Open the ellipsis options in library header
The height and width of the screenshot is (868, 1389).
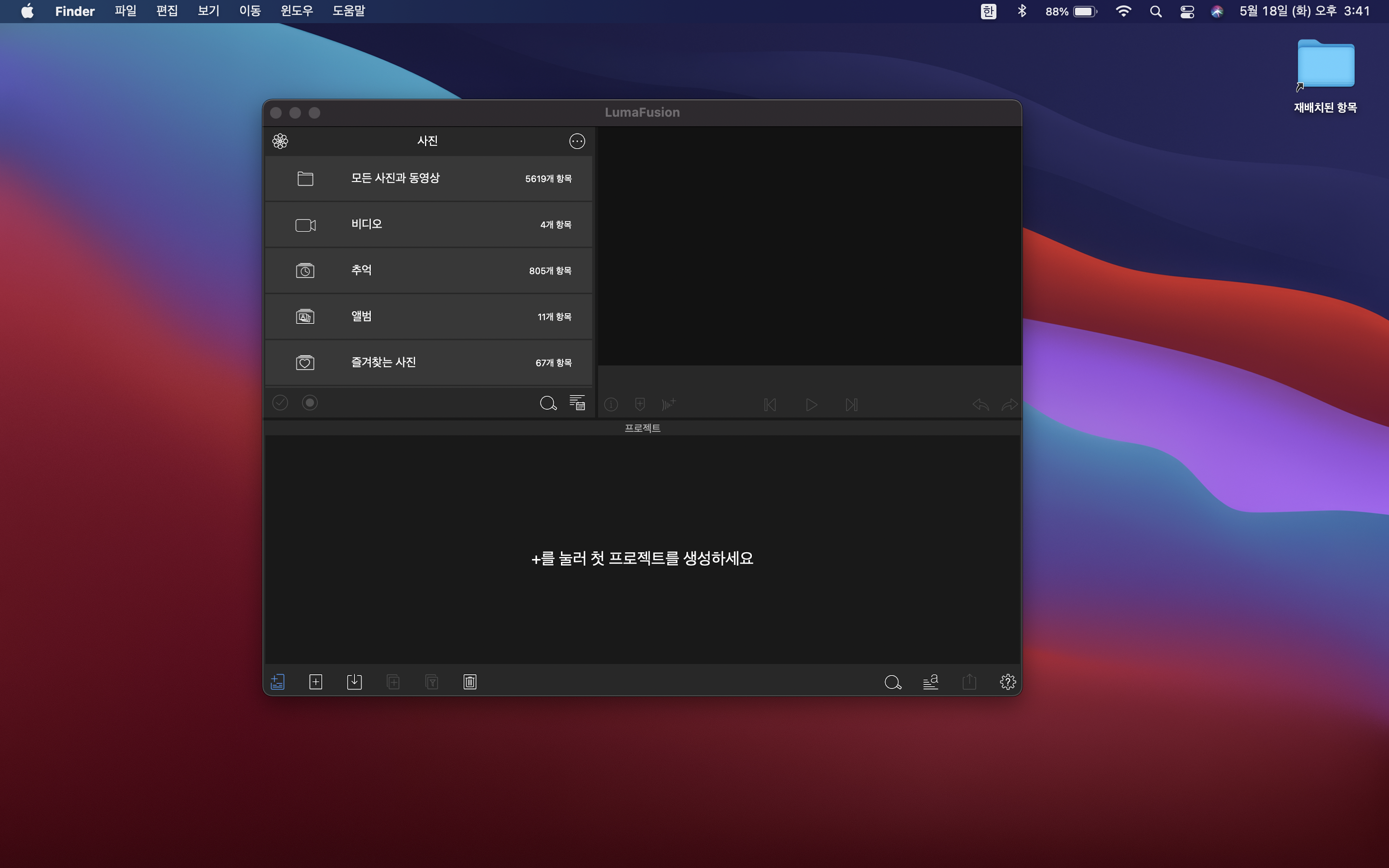577,141
